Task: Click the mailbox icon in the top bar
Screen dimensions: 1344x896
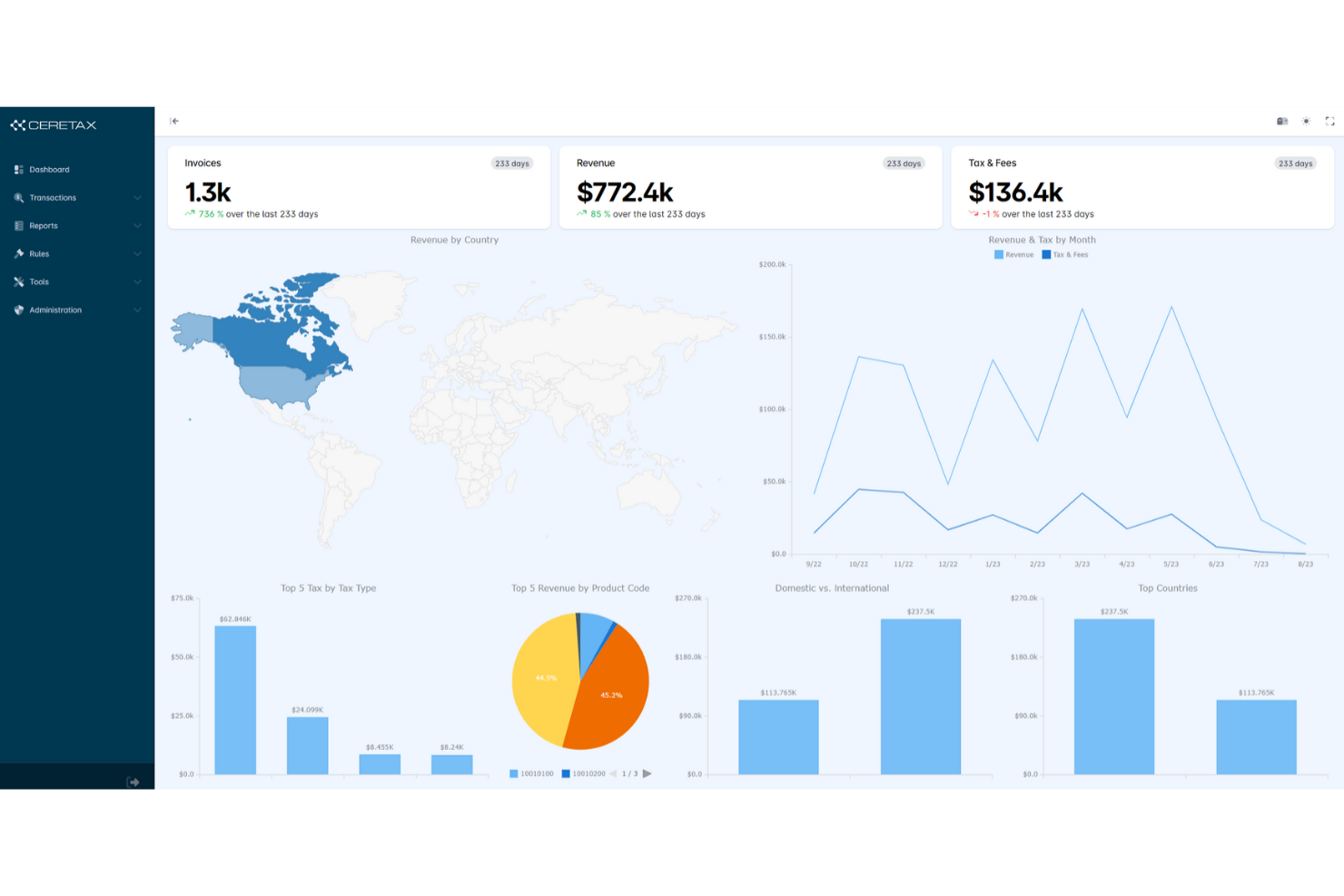Action: pos(1282,121)
